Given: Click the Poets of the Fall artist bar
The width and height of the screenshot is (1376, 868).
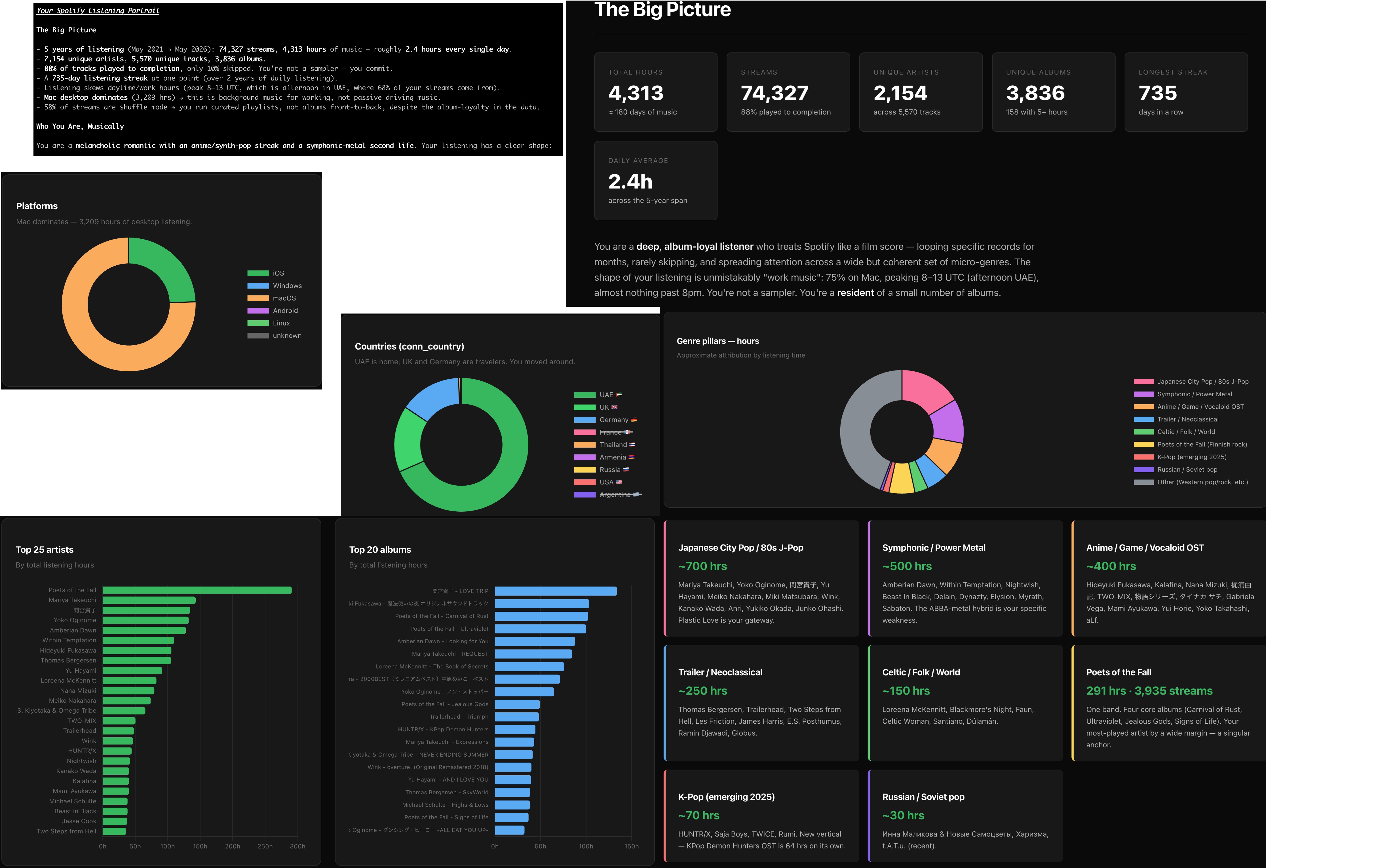Looking at the screenshot, I should (197, 590).
